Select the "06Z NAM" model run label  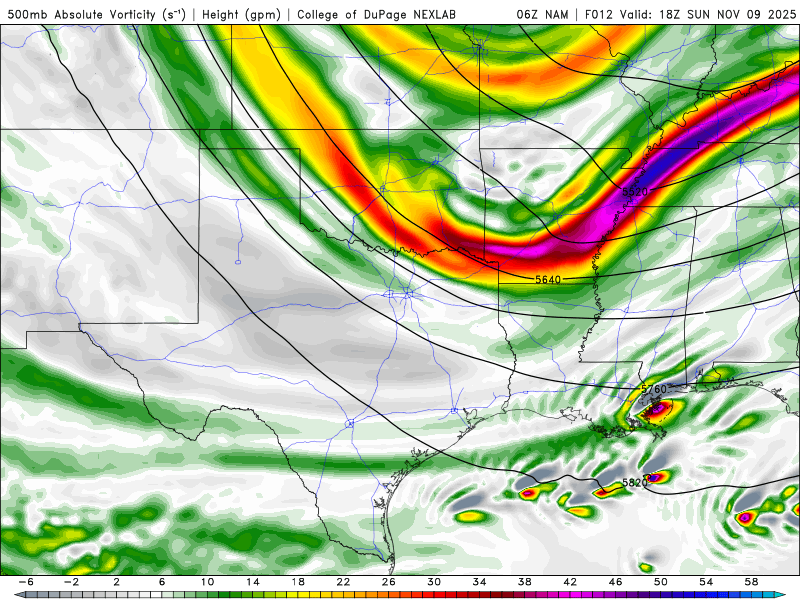[x=542, y=15]
